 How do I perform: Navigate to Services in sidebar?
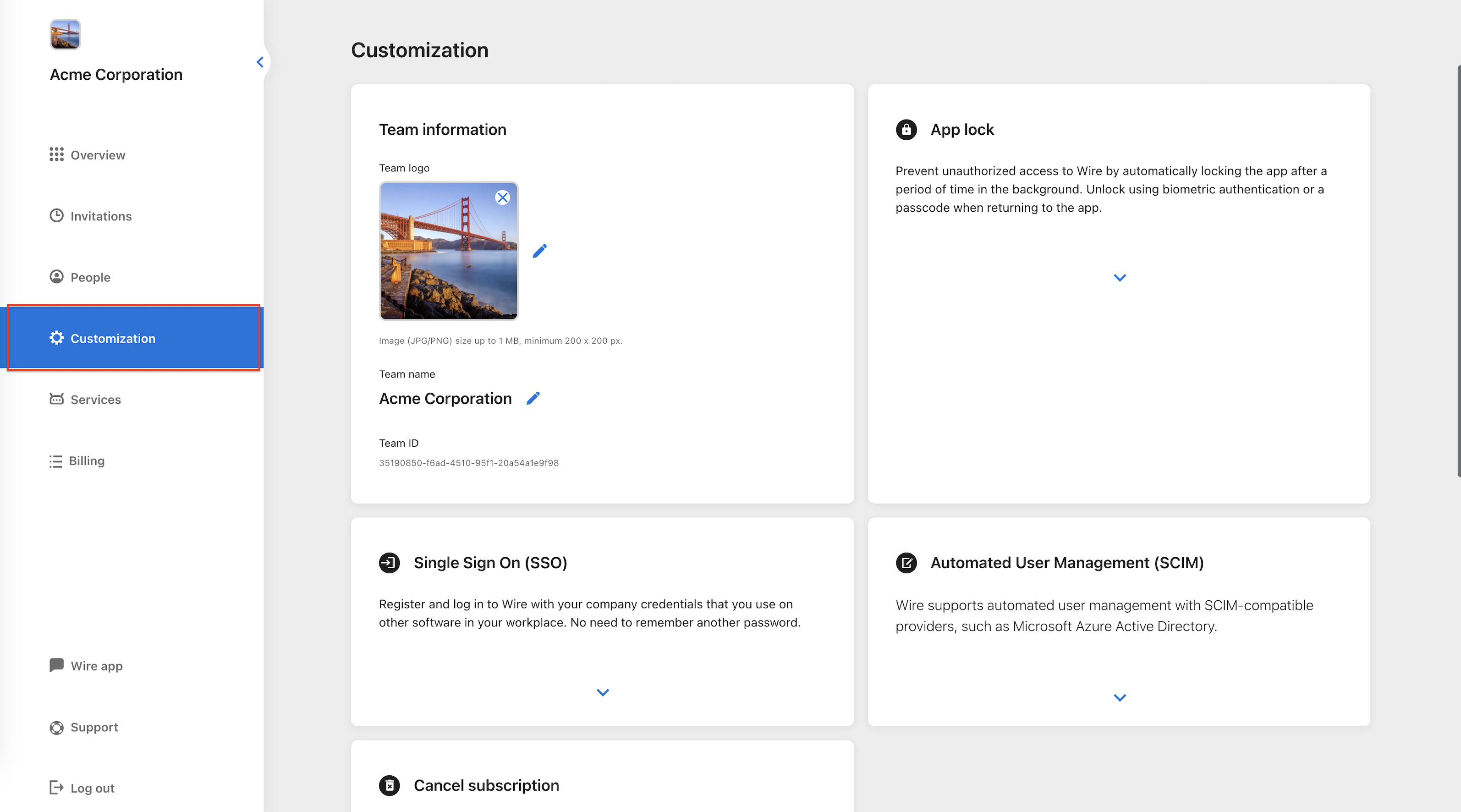pos(95,399)
